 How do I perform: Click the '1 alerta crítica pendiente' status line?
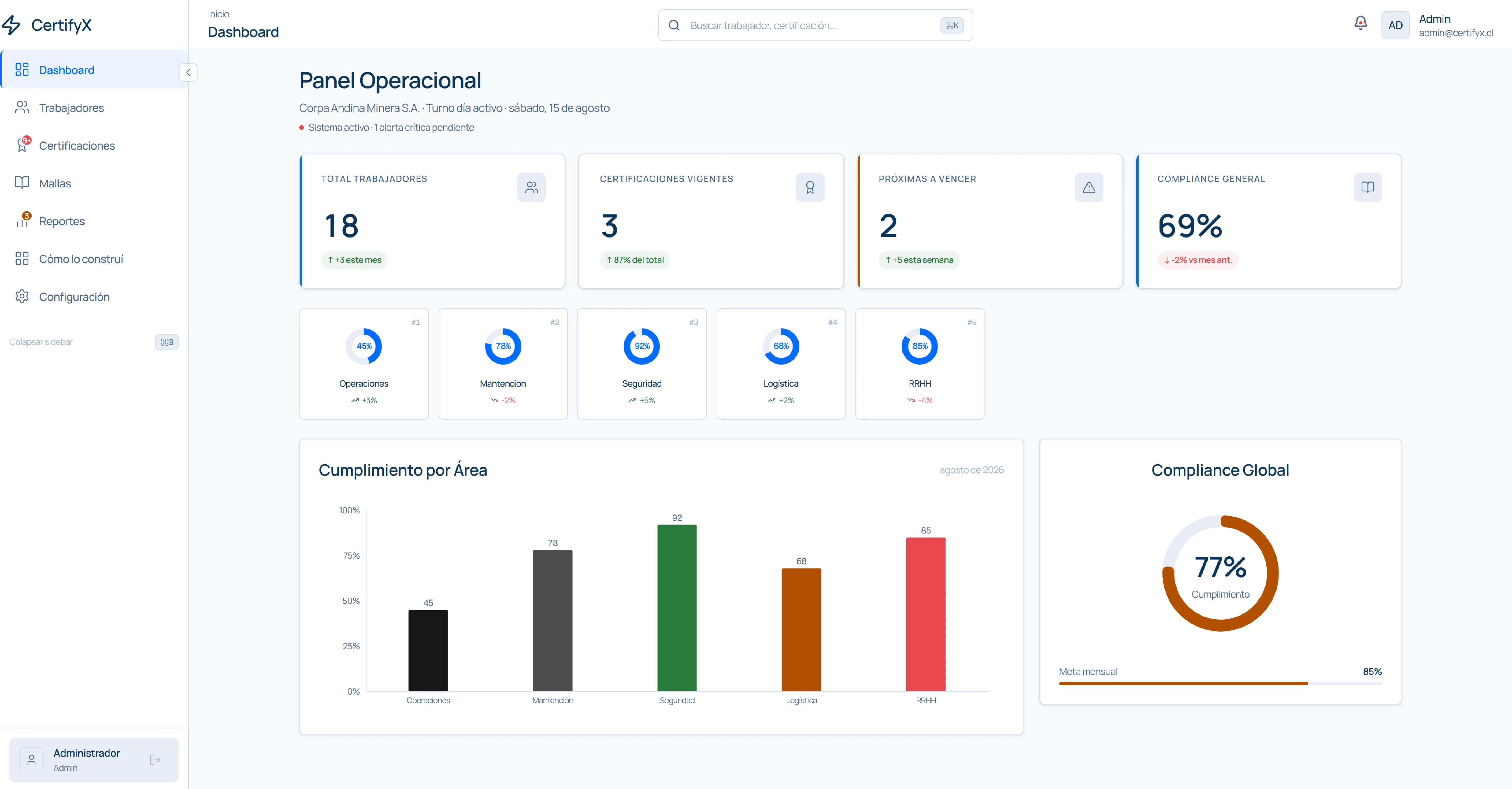point(391,127)
